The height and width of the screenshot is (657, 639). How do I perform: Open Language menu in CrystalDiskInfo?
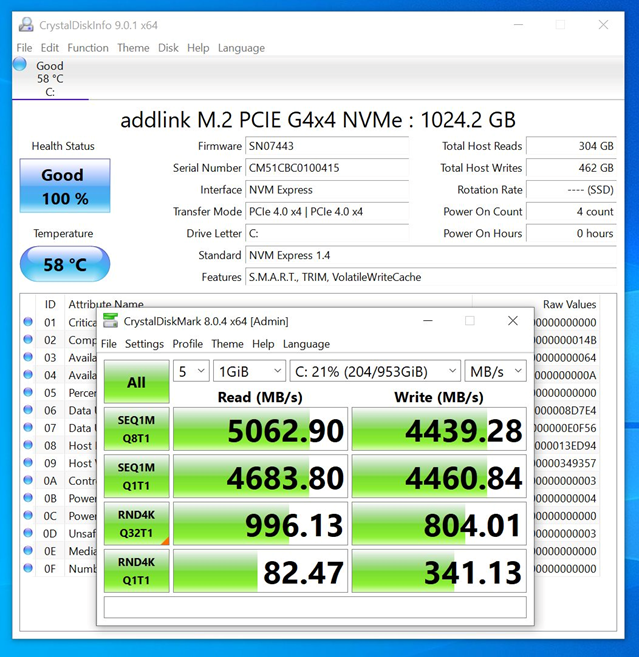(x=241, y=48)
